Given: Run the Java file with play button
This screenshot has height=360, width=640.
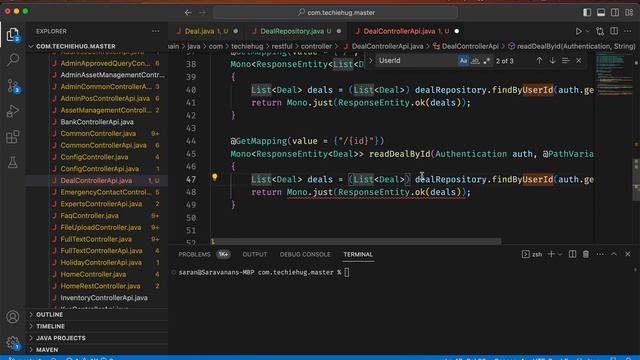Looking at the screenshot, I should pyautogui.click(x=578, y=31).
